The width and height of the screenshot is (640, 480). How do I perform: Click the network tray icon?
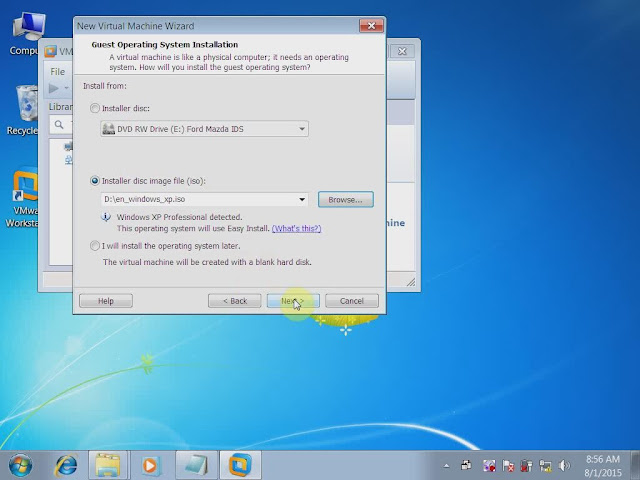(x=545, y=466)
